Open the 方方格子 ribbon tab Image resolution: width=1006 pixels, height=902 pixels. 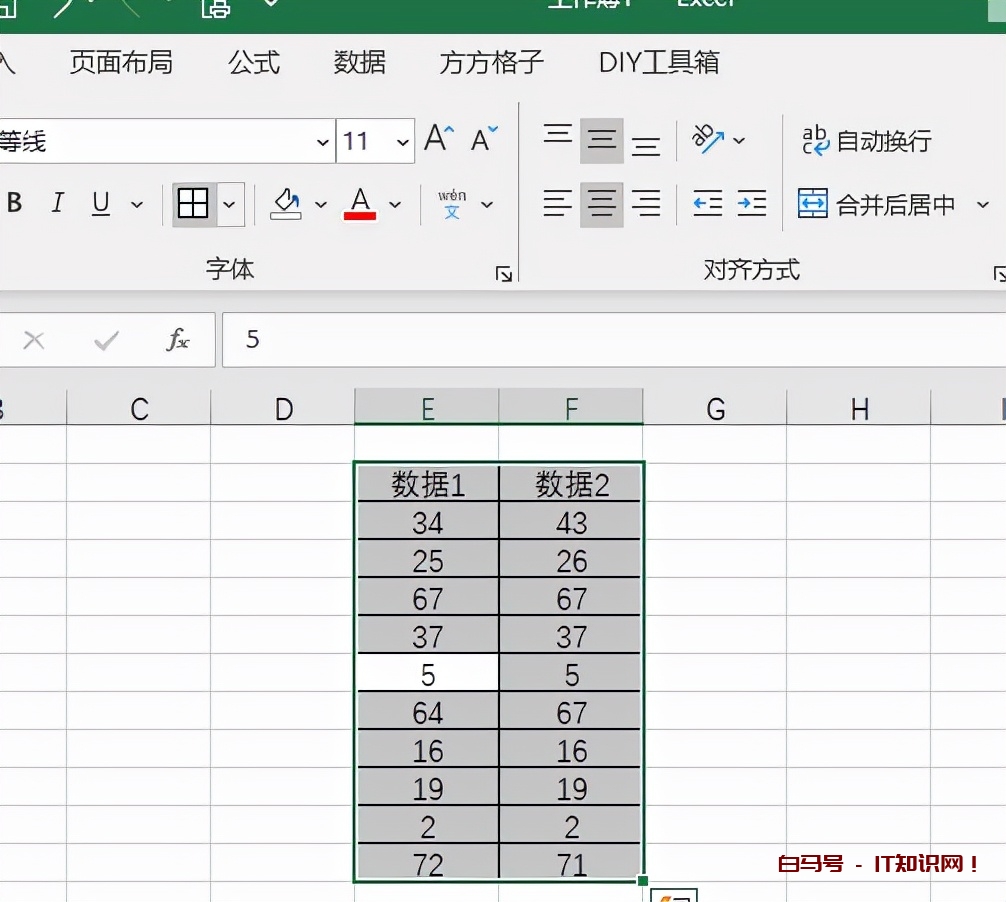[x=491, y=62]
